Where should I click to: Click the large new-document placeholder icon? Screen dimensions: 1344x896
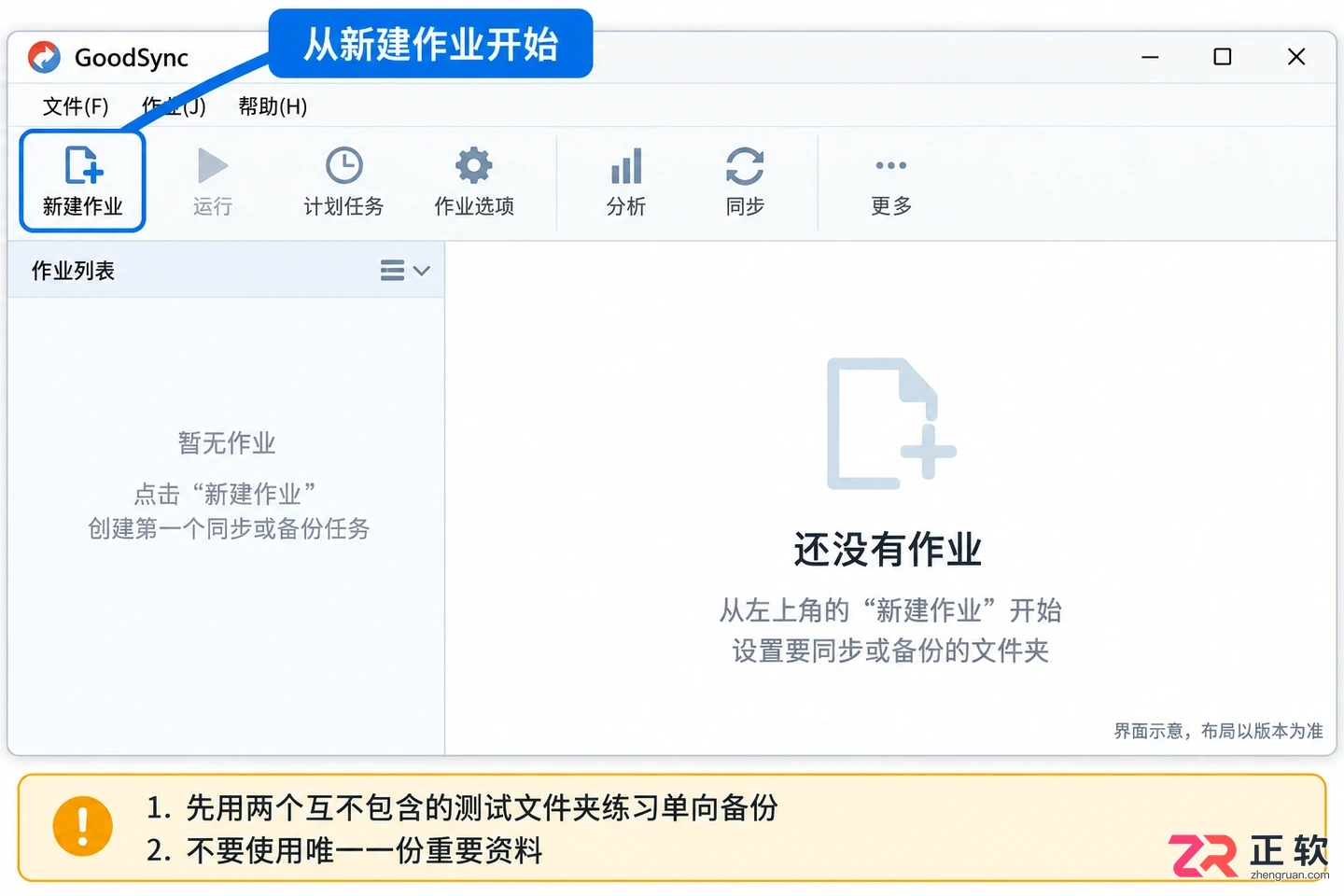[891, 423]
